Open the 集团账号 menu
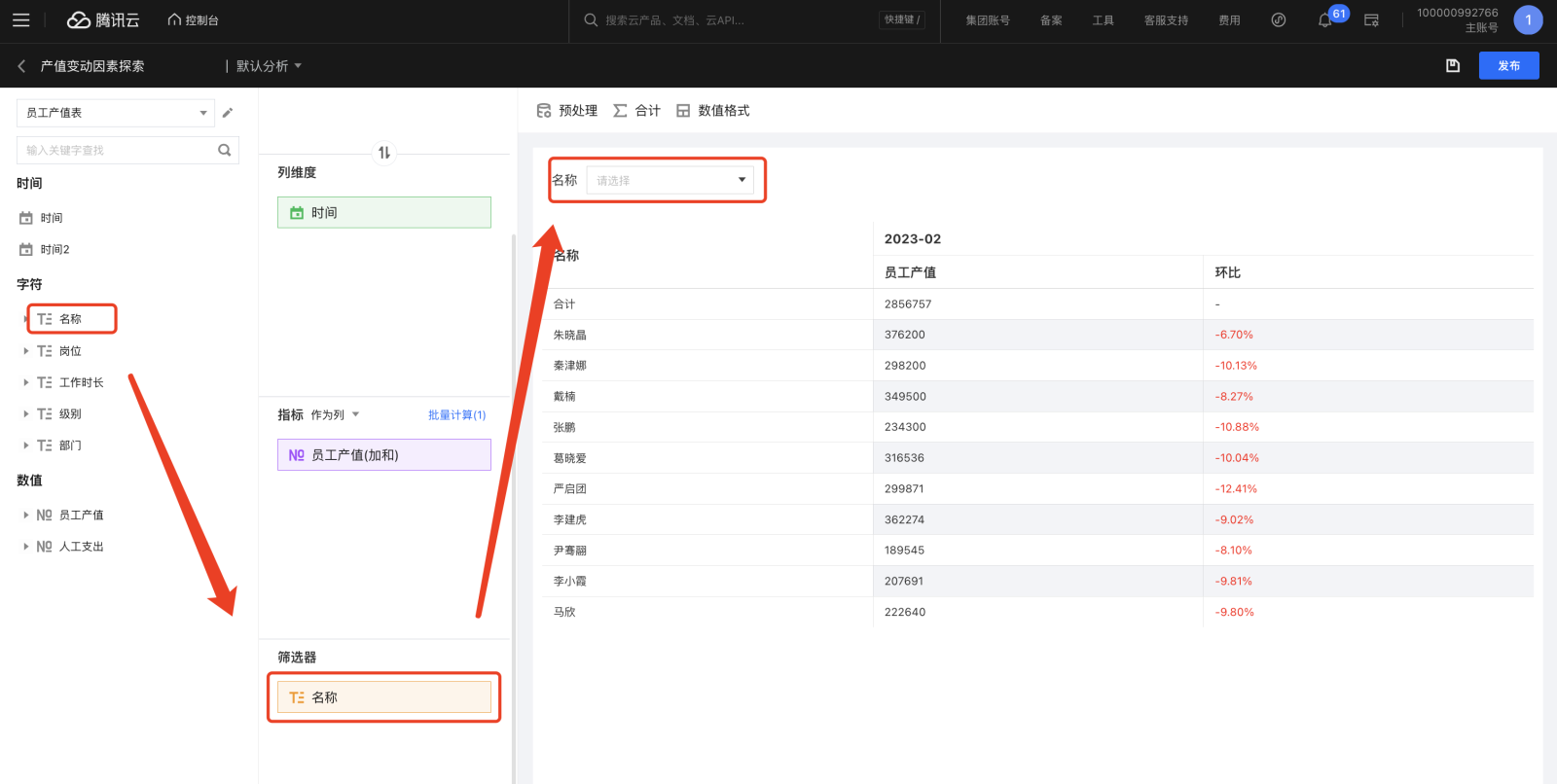 (988, 19)
